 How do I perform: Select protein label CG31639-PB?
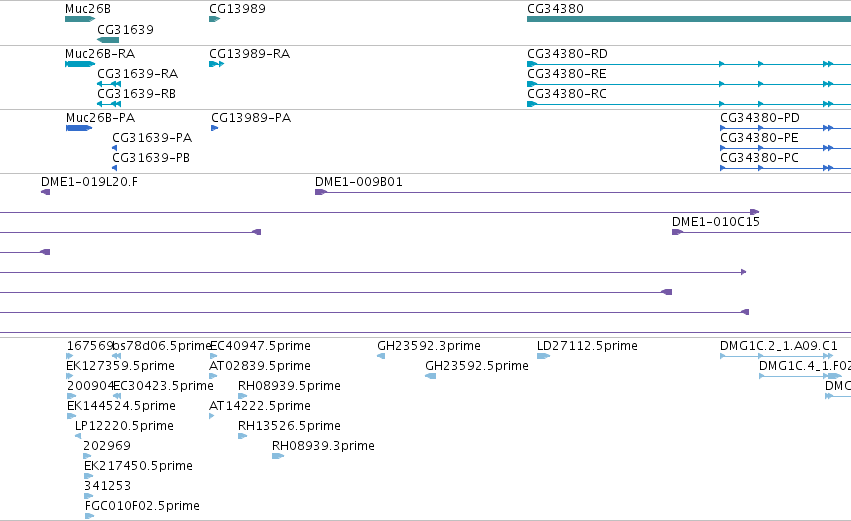point(151,157)
